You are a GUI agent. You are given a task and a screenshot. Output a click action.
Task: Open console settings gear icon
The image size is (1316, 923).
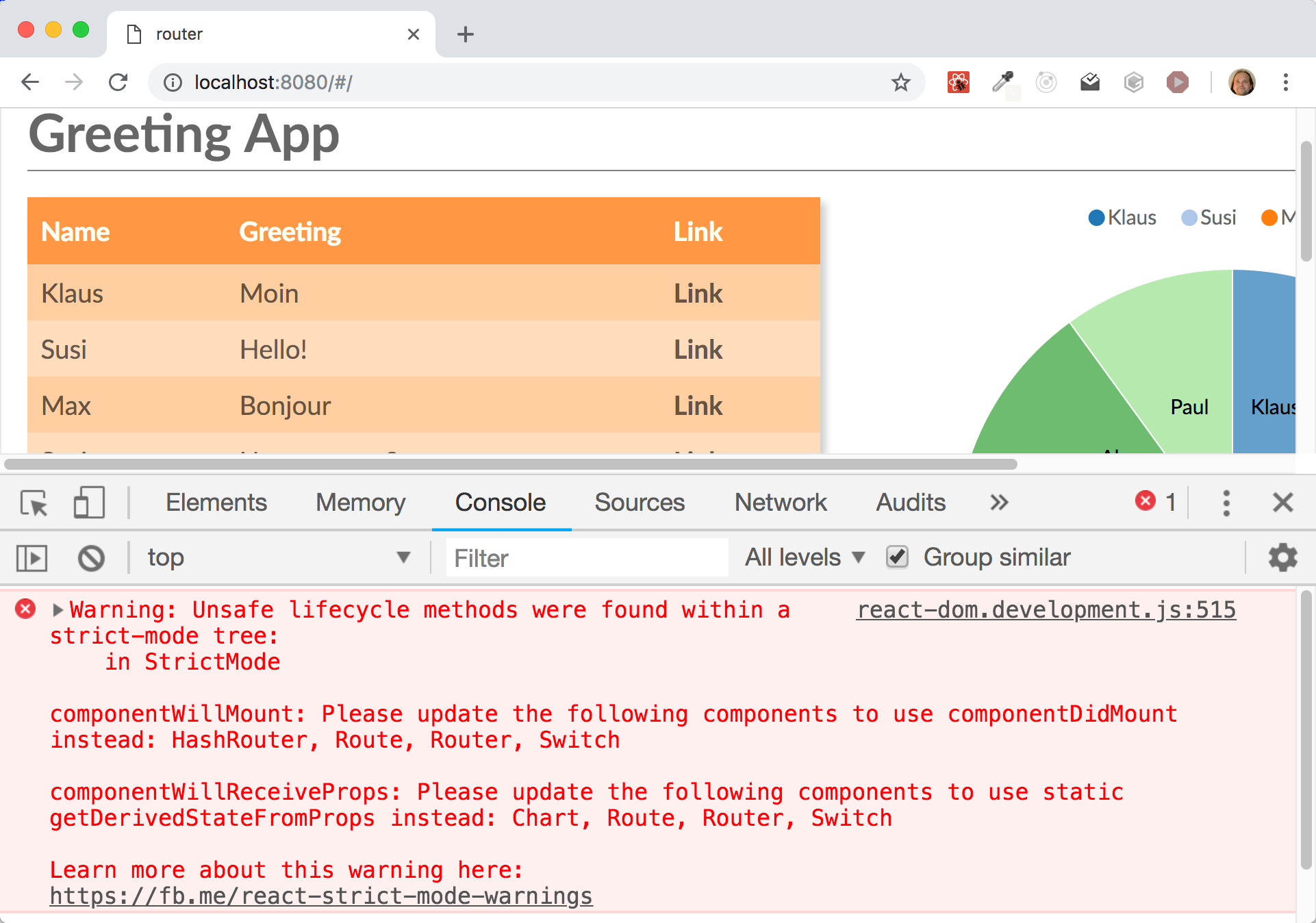[x=1282, y=557]
